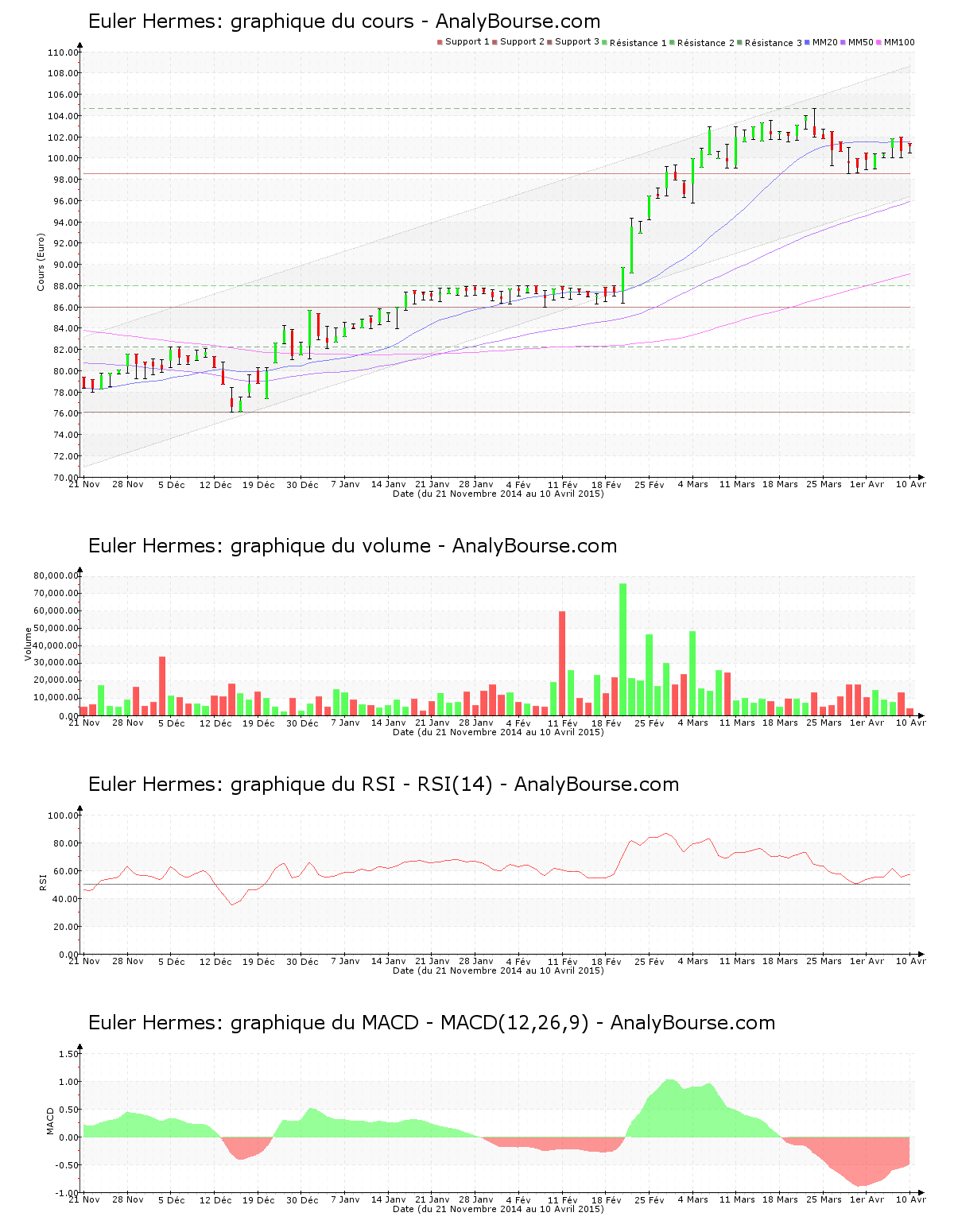Click the 70.00 value on price axis

[x=65, y=478]
